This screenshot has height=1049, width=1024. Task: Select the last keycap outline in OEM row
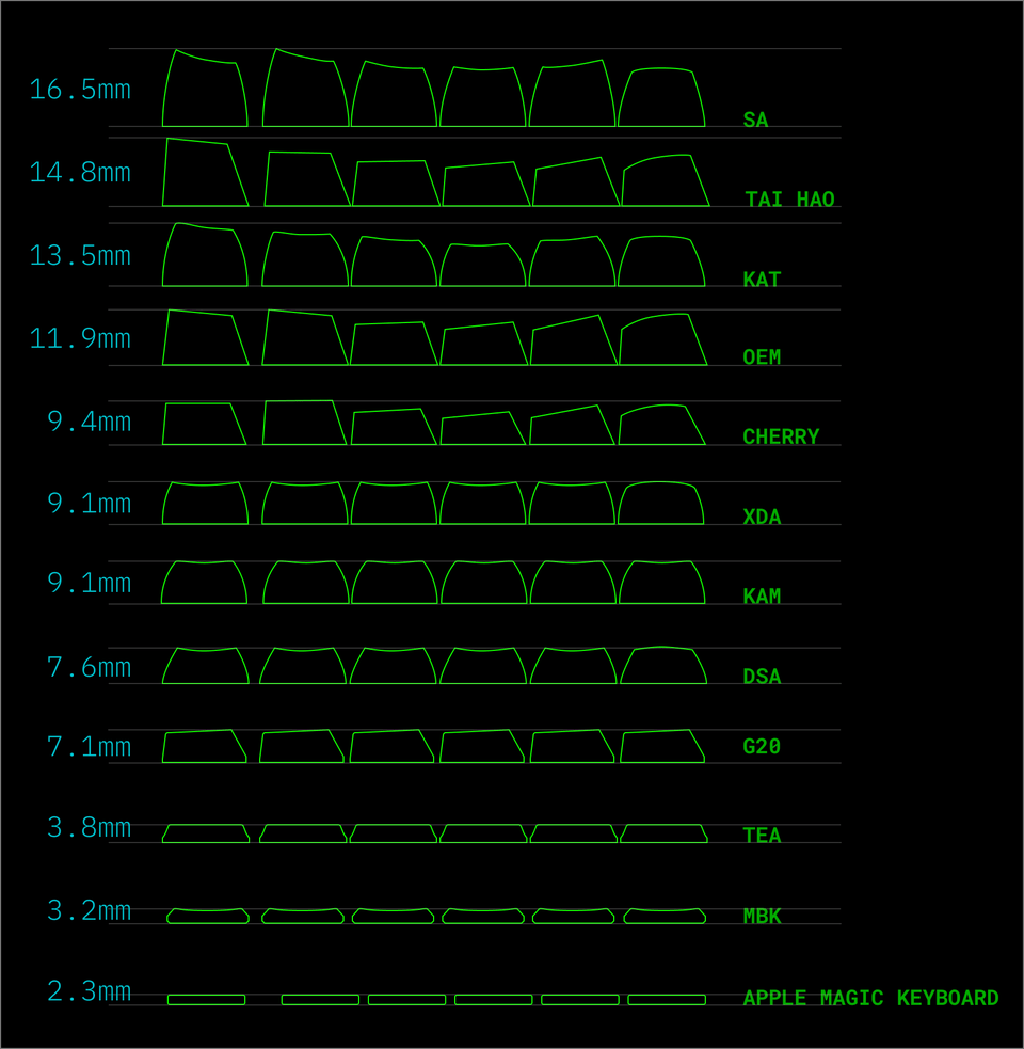pyautogui.click(x=663, y=339)
